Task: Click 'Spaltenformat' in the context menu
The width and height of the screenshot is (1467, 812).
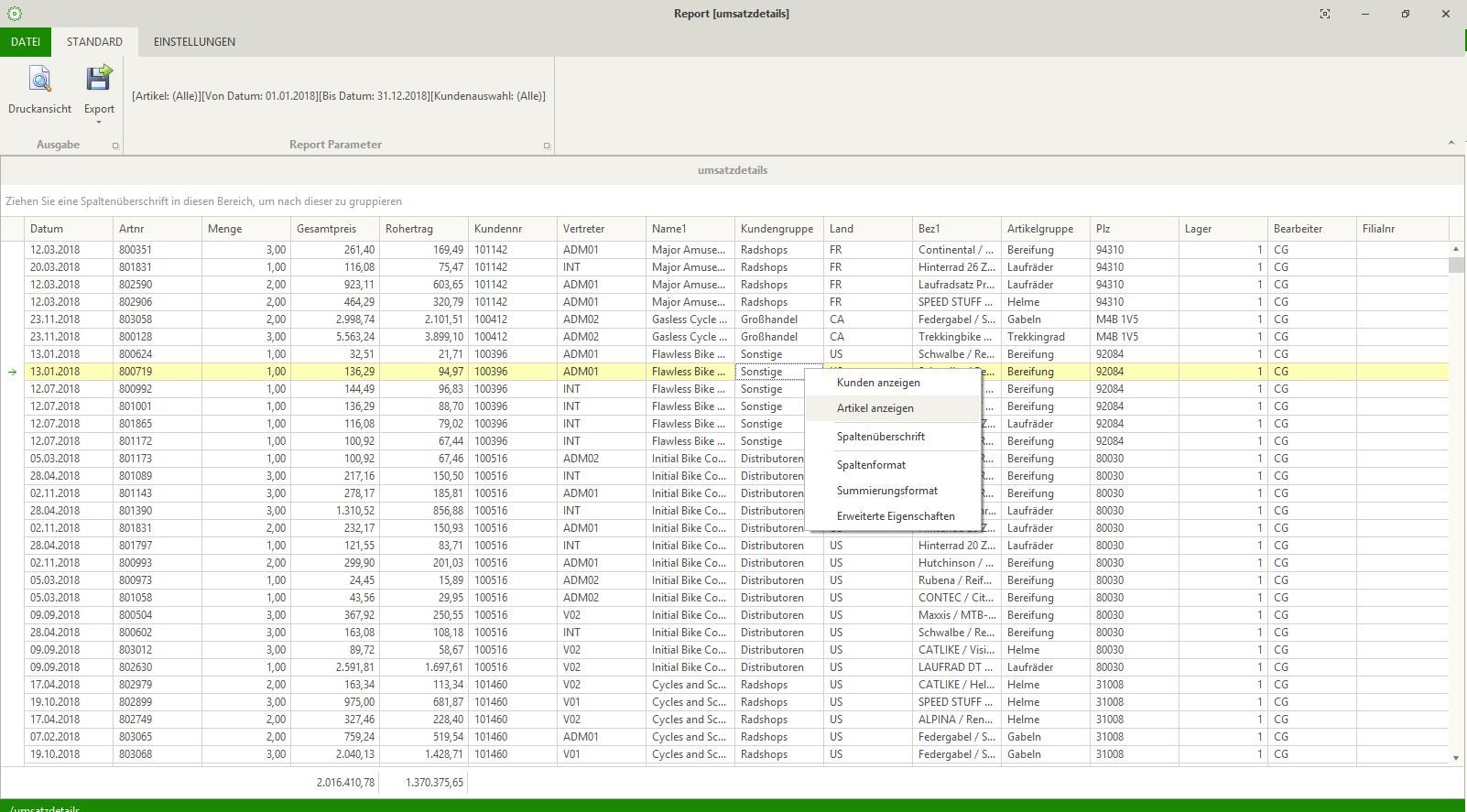Action: coord(871,465)
